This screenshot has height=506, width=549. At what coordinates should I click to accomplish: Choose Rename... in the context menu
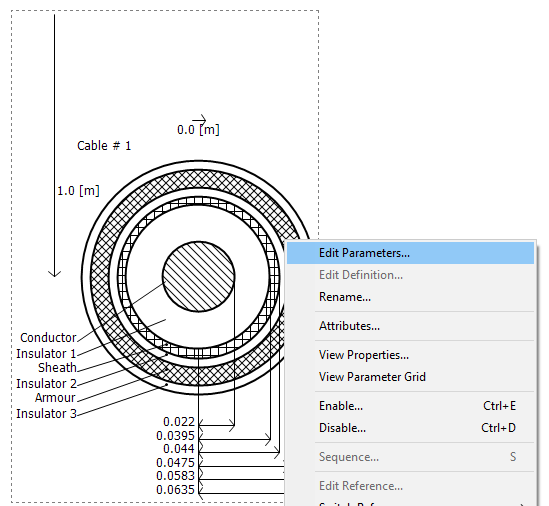pos(410,297)
